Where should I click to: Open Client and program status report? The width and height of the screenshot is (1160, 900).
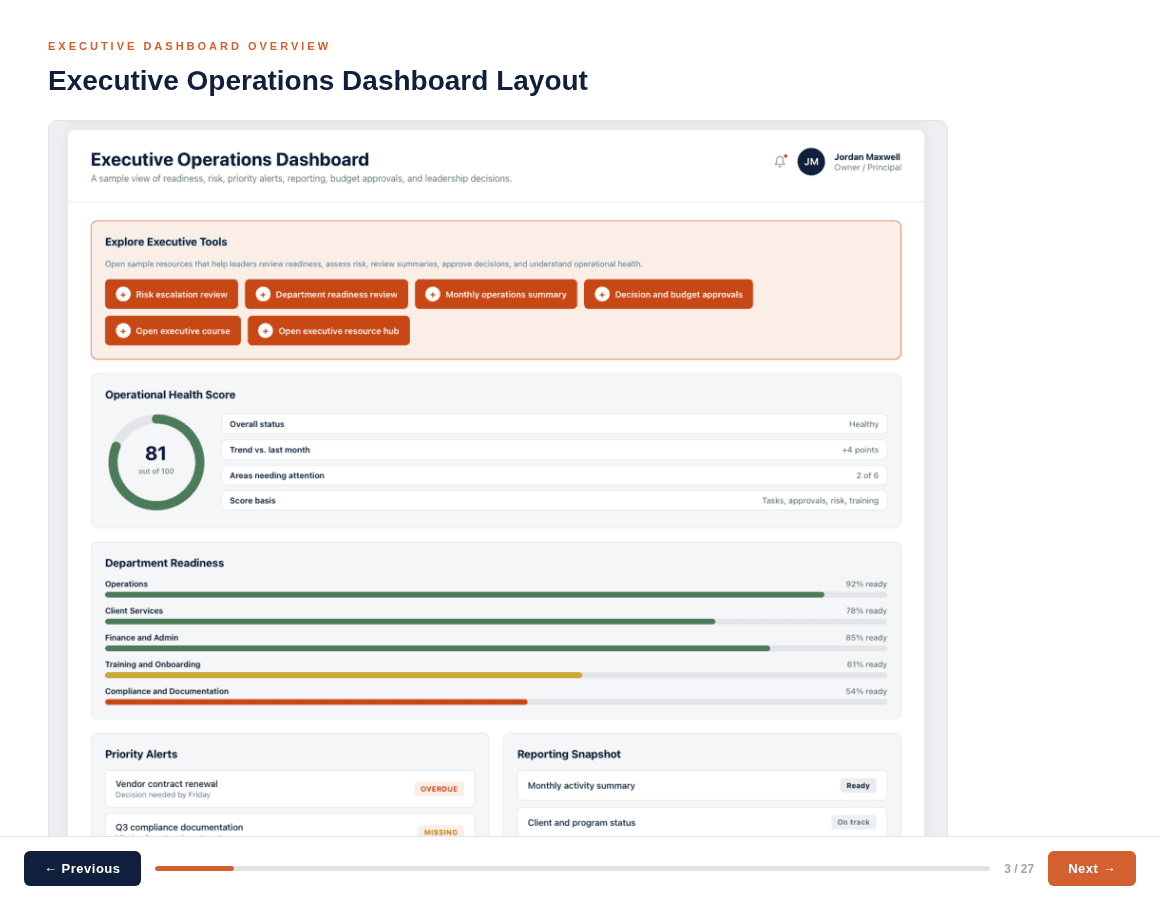click(702, 822)
